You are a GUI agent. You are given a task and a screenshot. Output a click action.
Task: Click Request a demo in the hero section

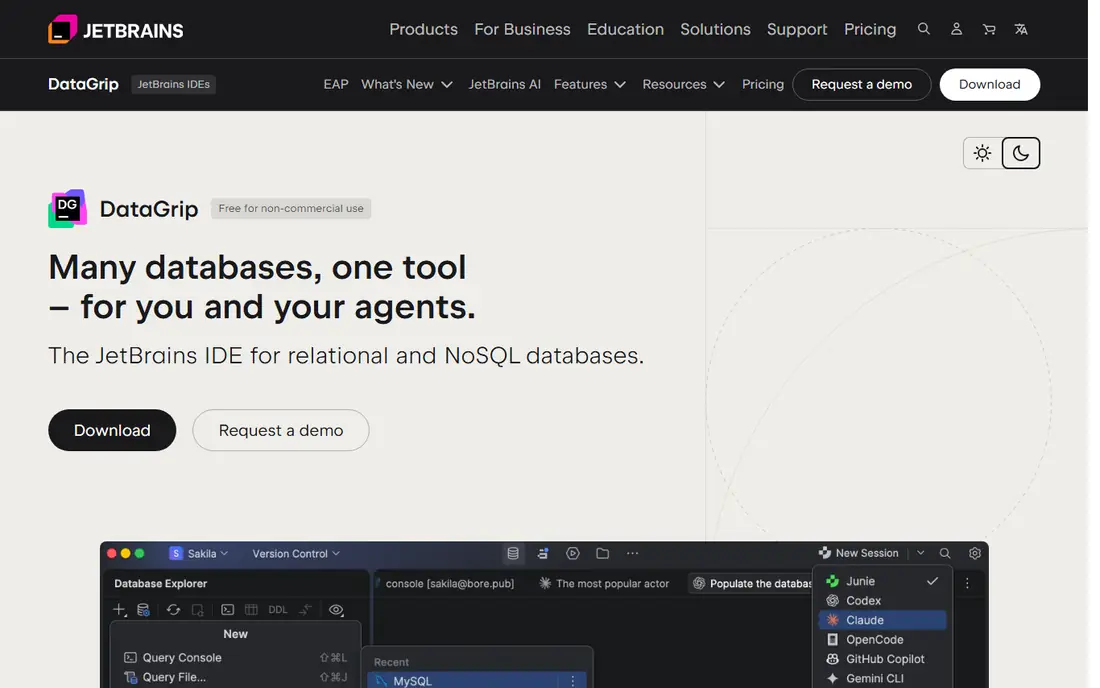[x=281, y=430]
